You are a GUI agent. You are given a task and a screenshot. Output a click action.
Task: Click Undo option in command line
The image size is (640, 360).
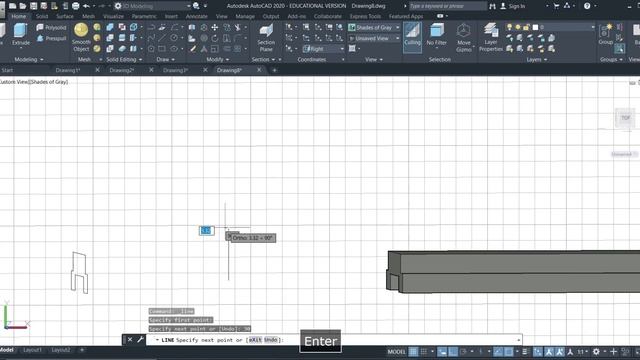pyautogui.click(x=270, y=340)
